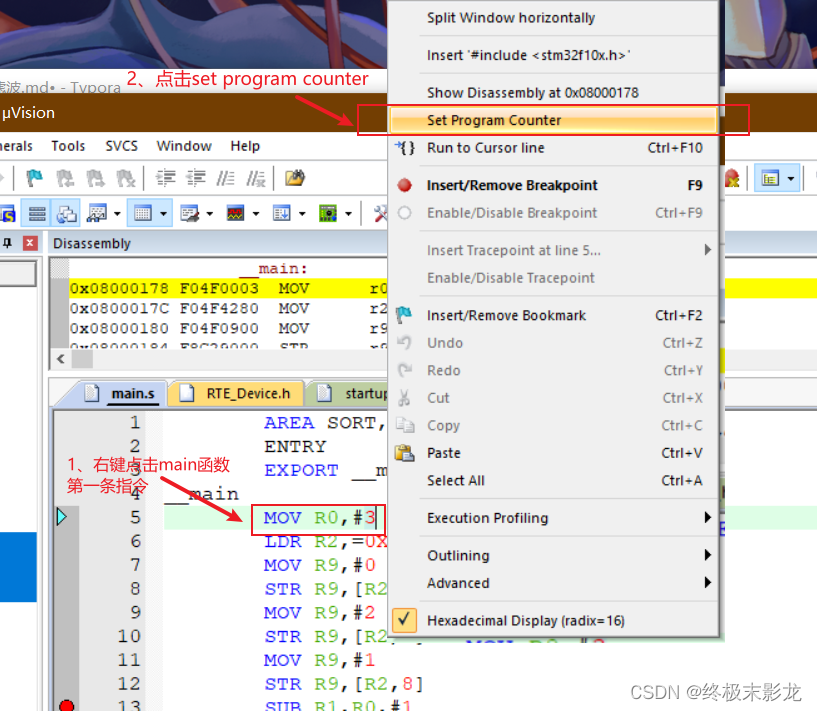Open the Tools menu
This screenshot has width=817, height=711.
[68, 146]
